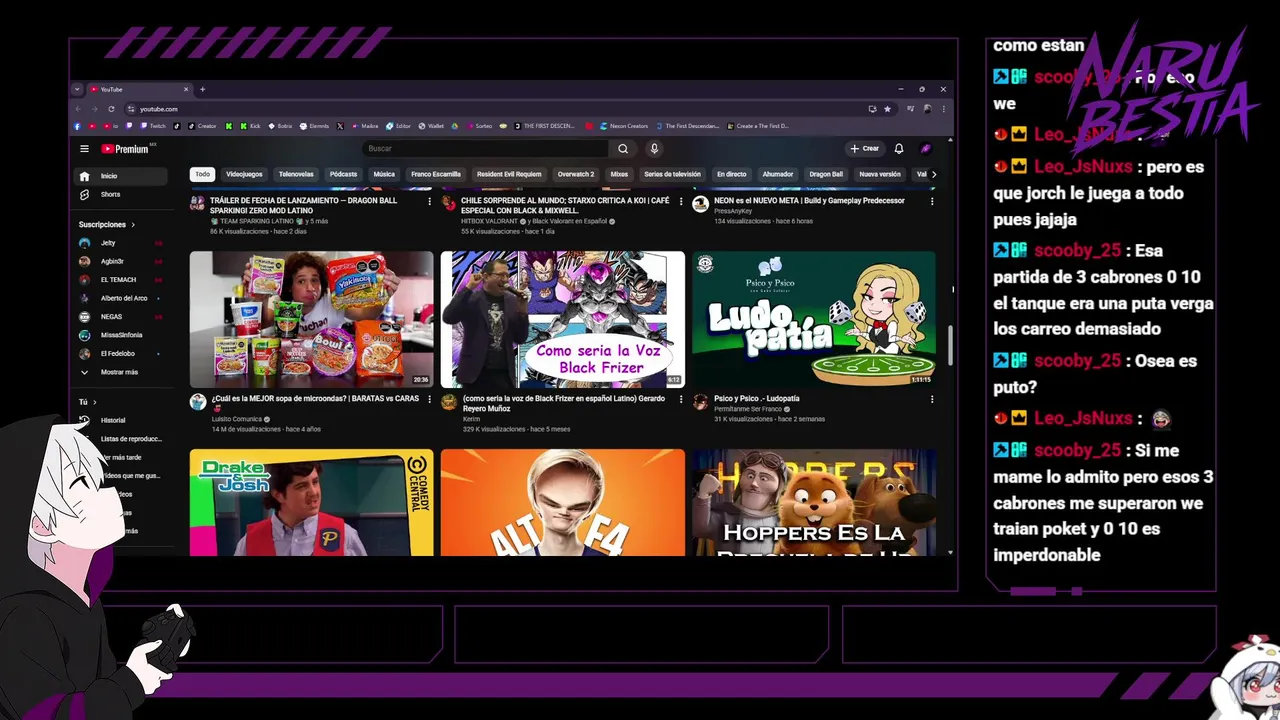
Task: Open Psico y Psico channel avatar
Action: point(700,402)
